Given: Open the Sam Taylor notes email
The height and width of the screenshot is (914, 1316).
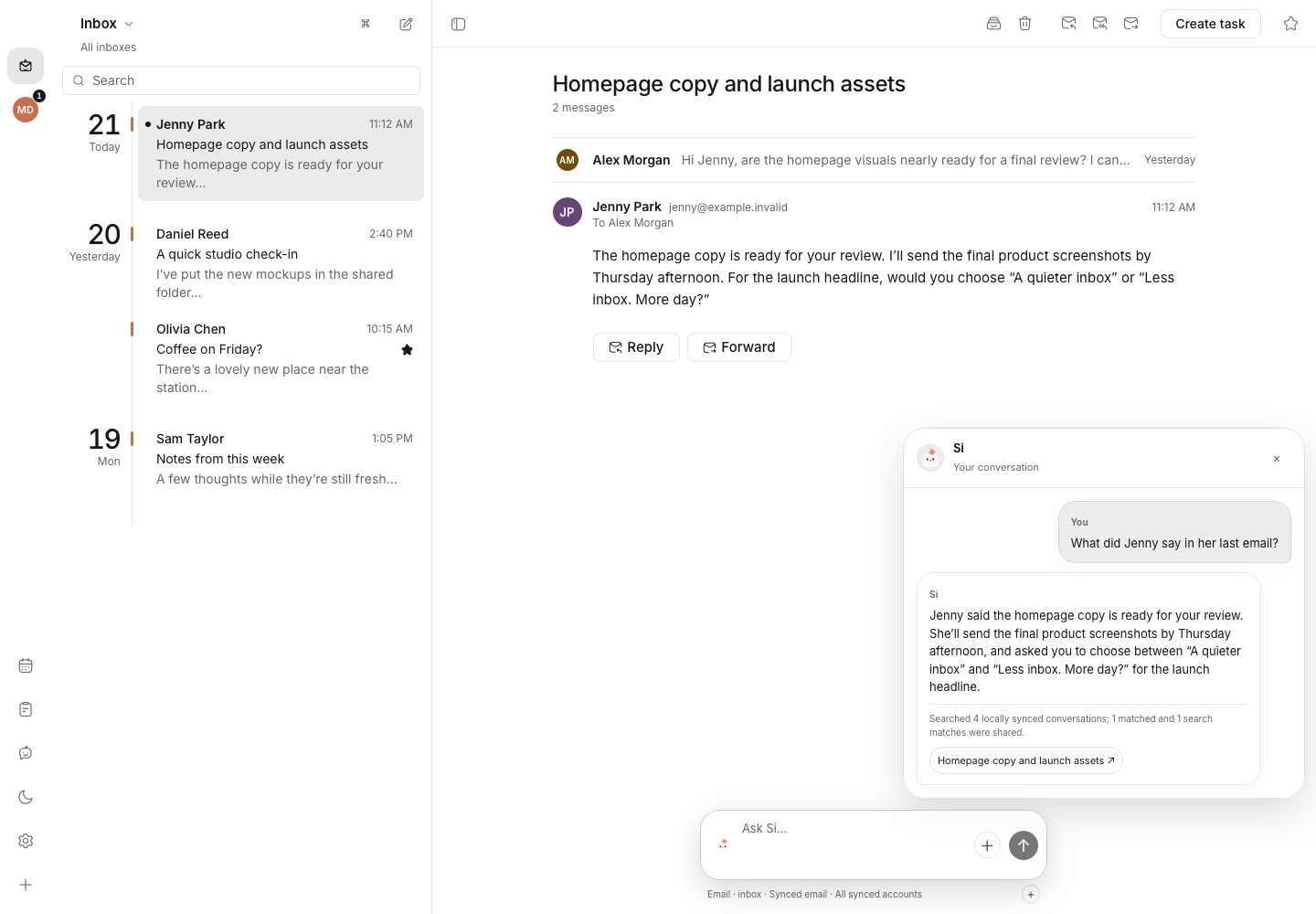Looking at the screenshot, I should click(281, 459).
